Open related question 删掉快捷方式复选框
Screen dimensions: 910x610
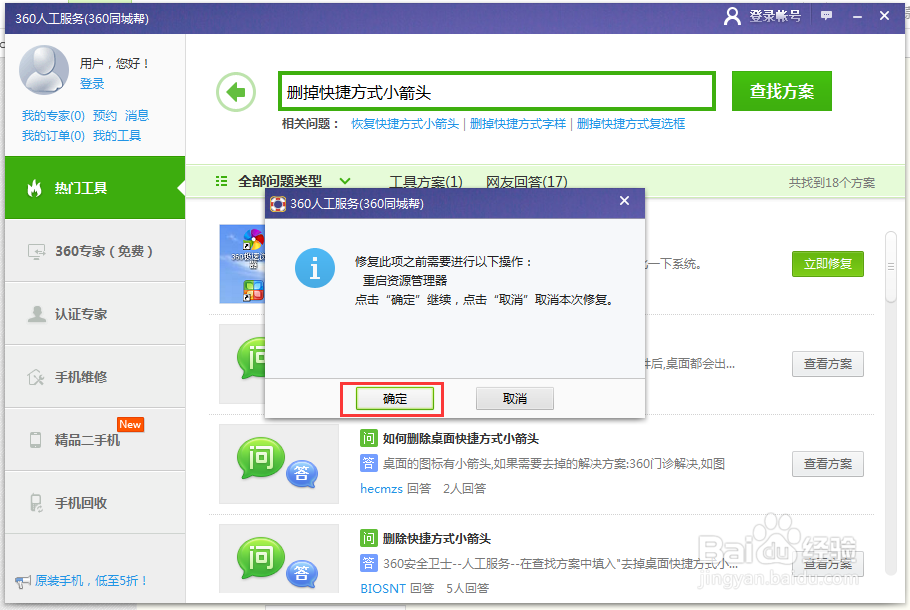point(631,124)
